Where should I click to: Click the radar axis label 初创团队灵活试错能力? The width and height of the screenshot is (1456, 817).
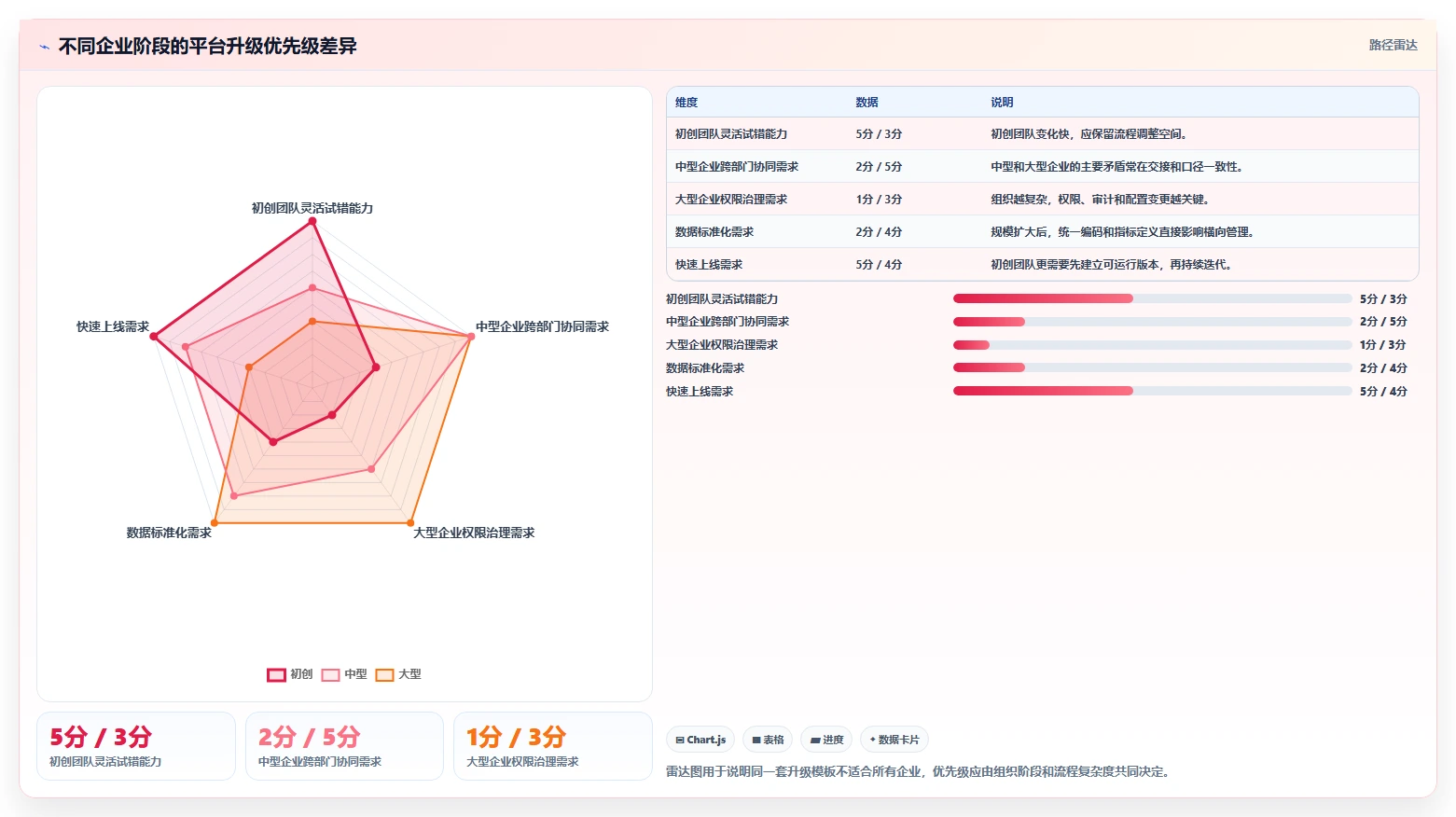coord(312,208)
